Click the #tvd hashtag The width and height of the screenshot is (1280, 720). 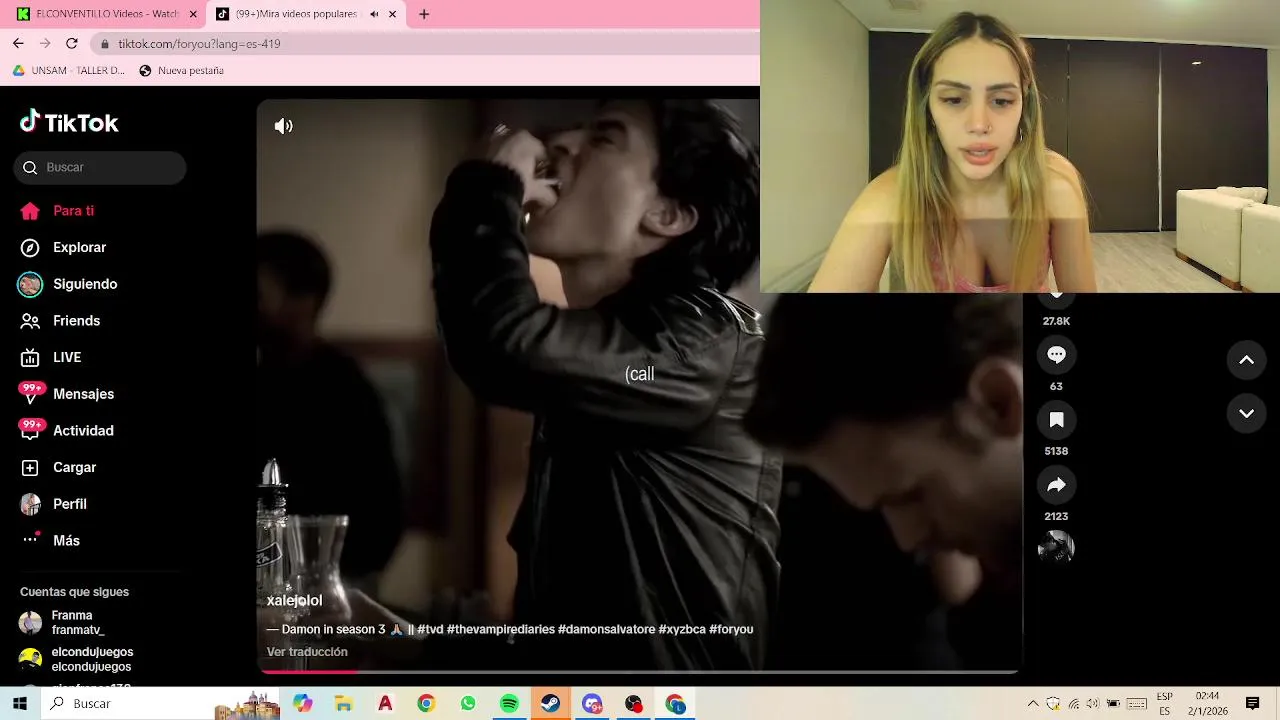(x=430, y=629)
